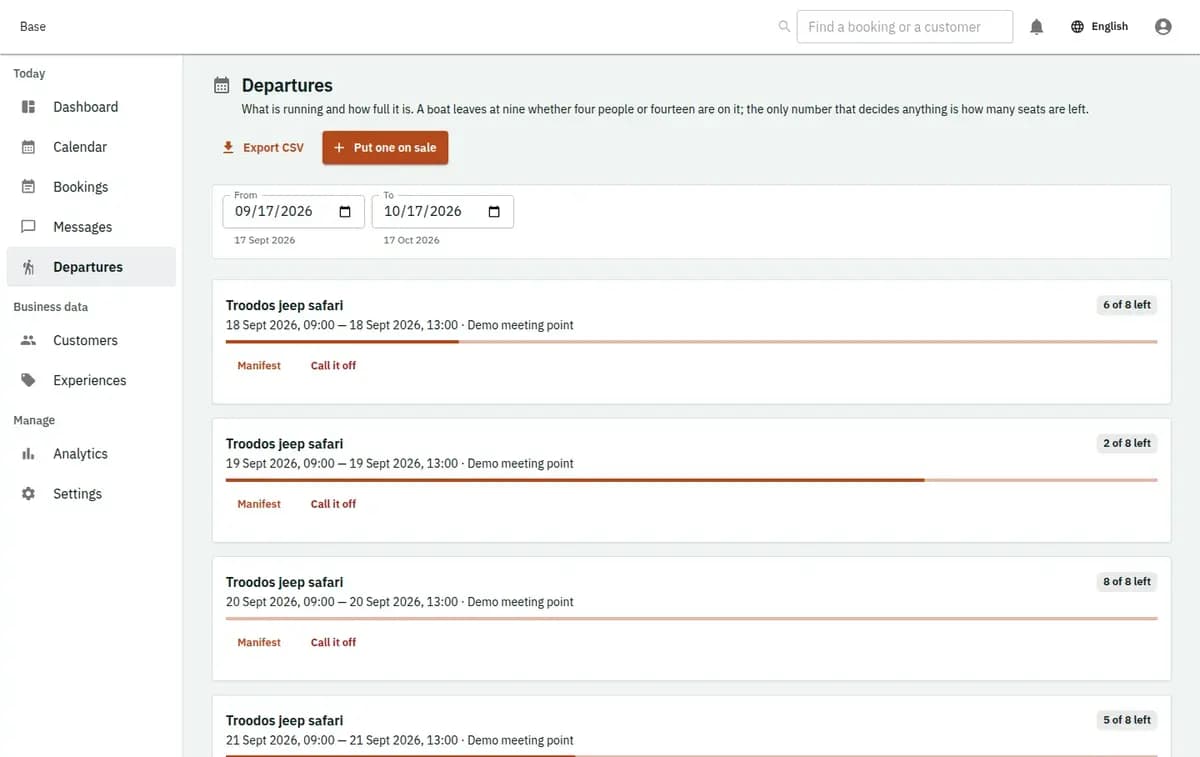Open Manifest for the 19 Sept departure
Screen dimensions: 1200x757
(259, 504)
